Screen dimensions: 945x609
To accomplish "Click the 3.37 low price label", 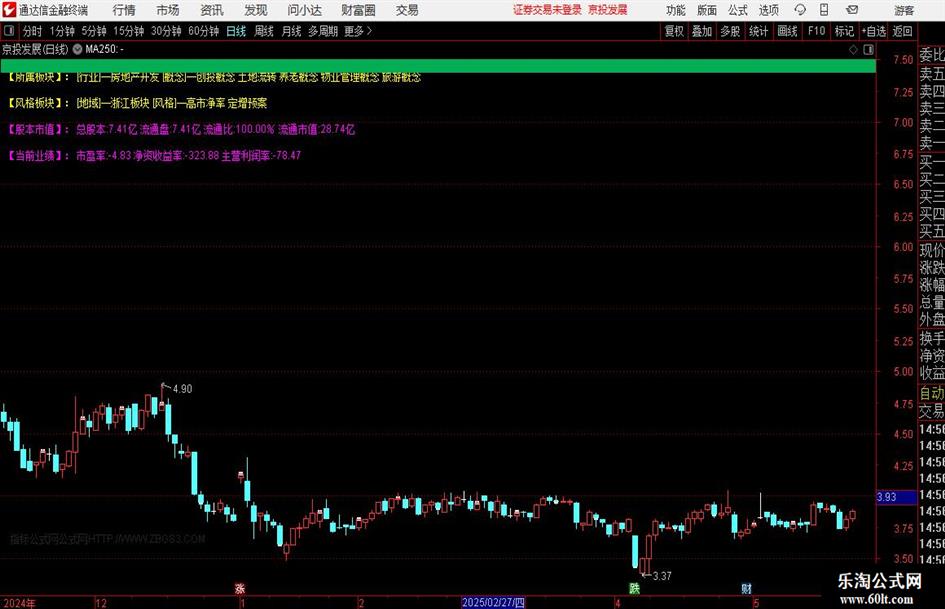I will point(662,576).
